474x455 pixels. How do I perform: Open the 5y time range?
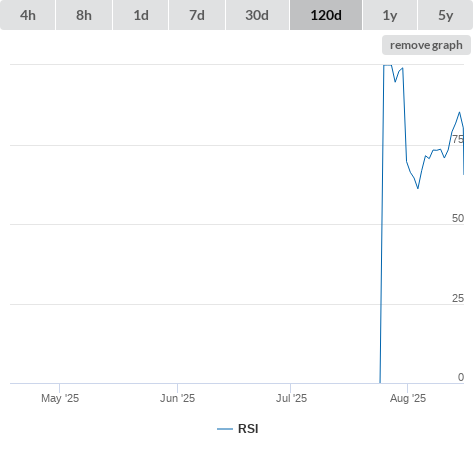click(x=445, y=15)
